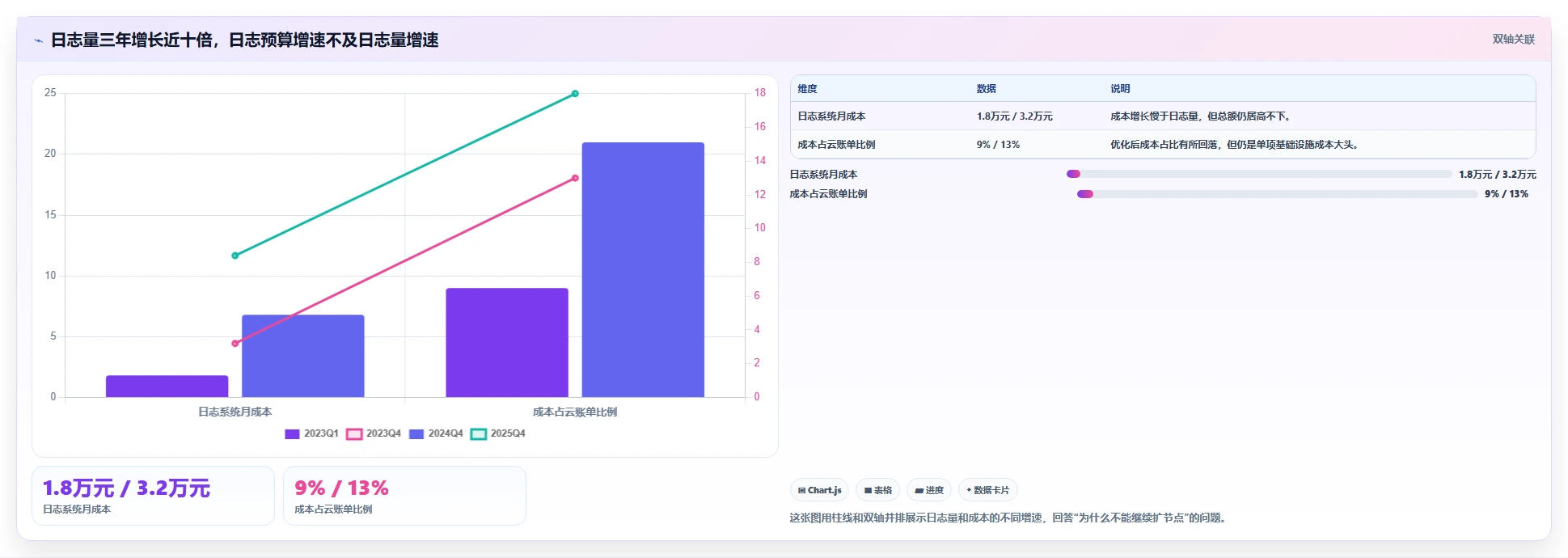Click the teal line point at the chart top
This screenshot has height=558, width=1568.
tap(575, 94)
